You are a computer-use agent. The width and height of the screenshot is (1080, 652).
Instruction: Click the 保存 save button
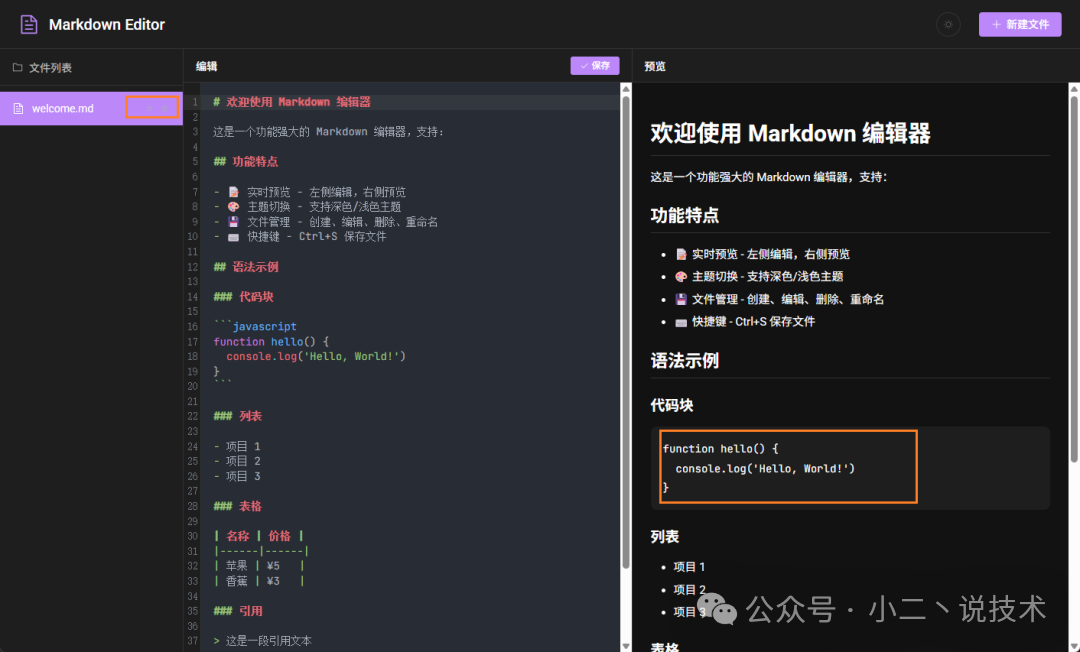(595, 65)
